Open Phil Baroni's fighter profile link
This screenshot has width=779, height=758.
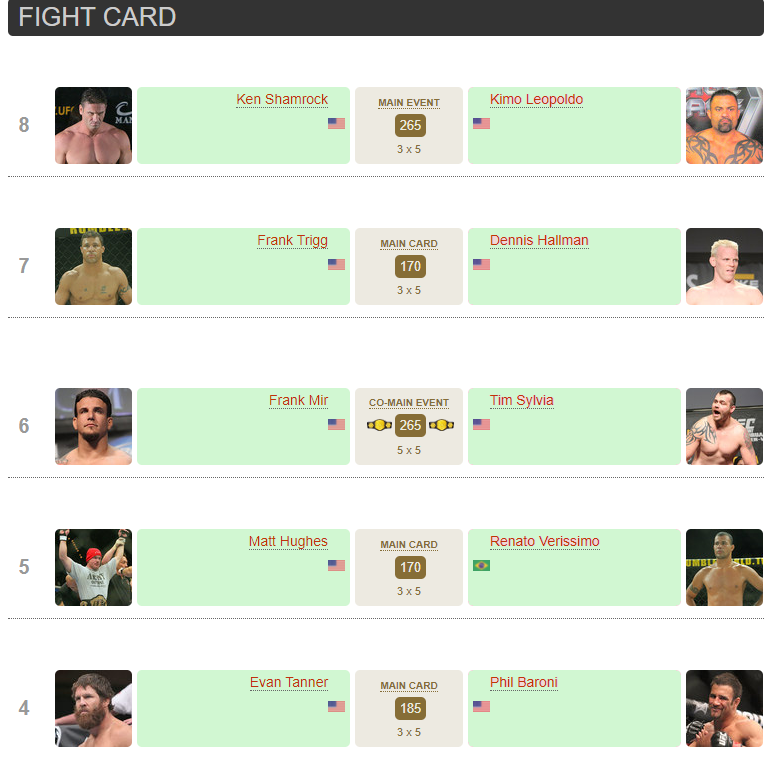[x=523, y=683]
